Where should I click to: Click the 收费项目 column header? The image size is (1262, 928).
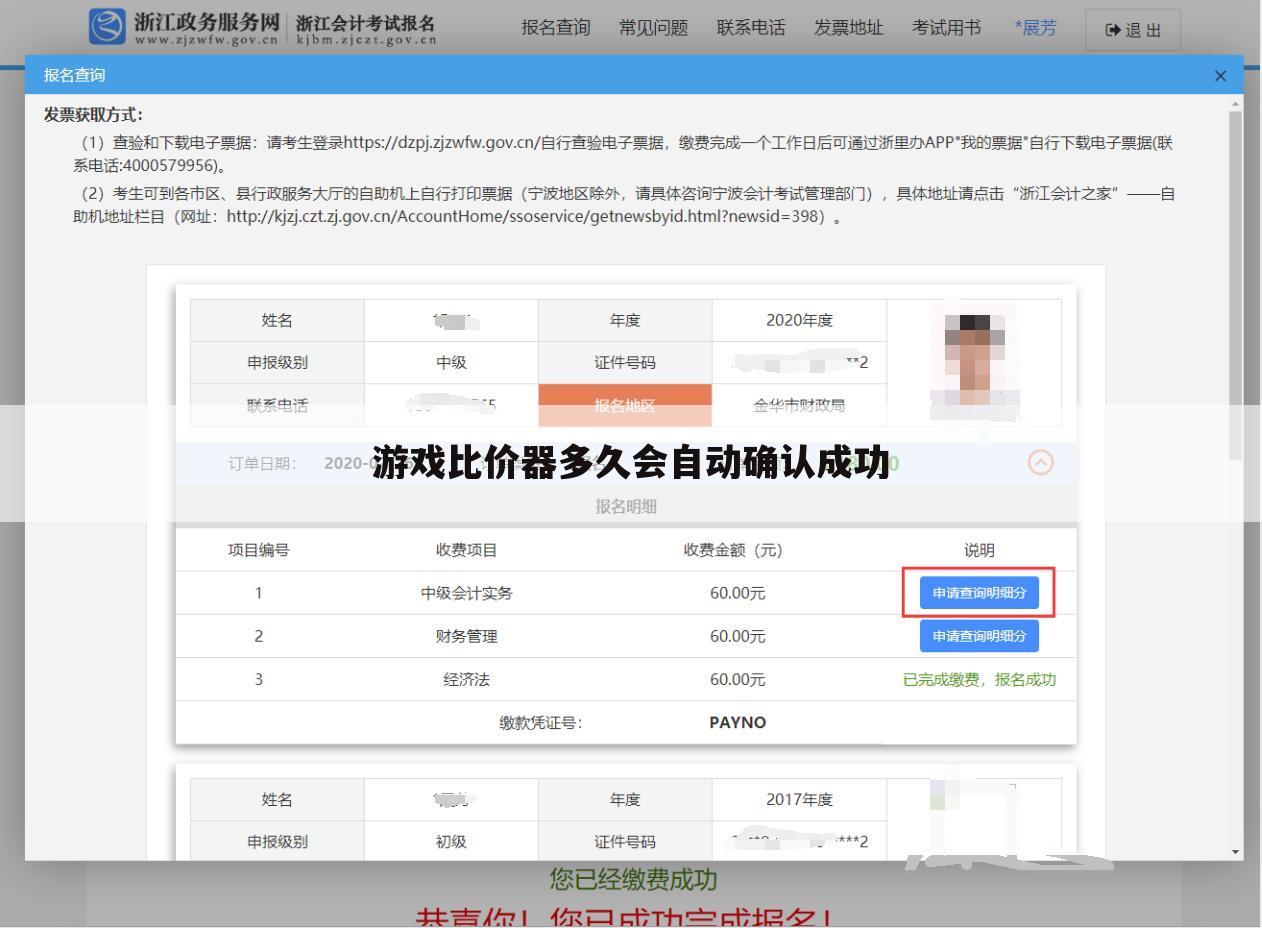click(x=467, y=550)
